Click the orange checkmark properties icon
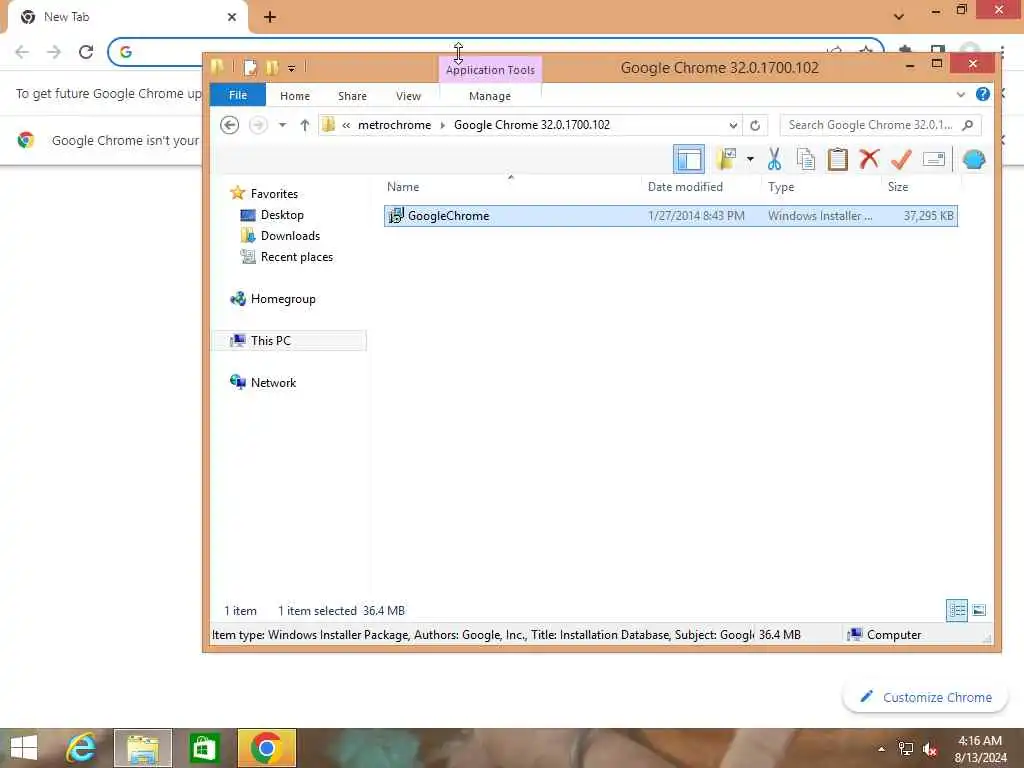 pyautogui.click(x=901, y=159)
